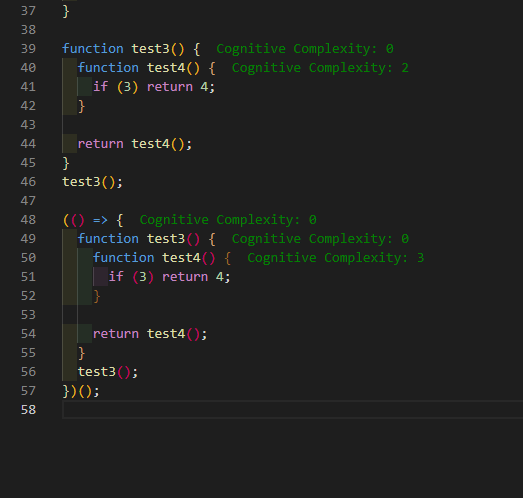
Task: Click the '})();' text on line 57
Action: [81, 391]
